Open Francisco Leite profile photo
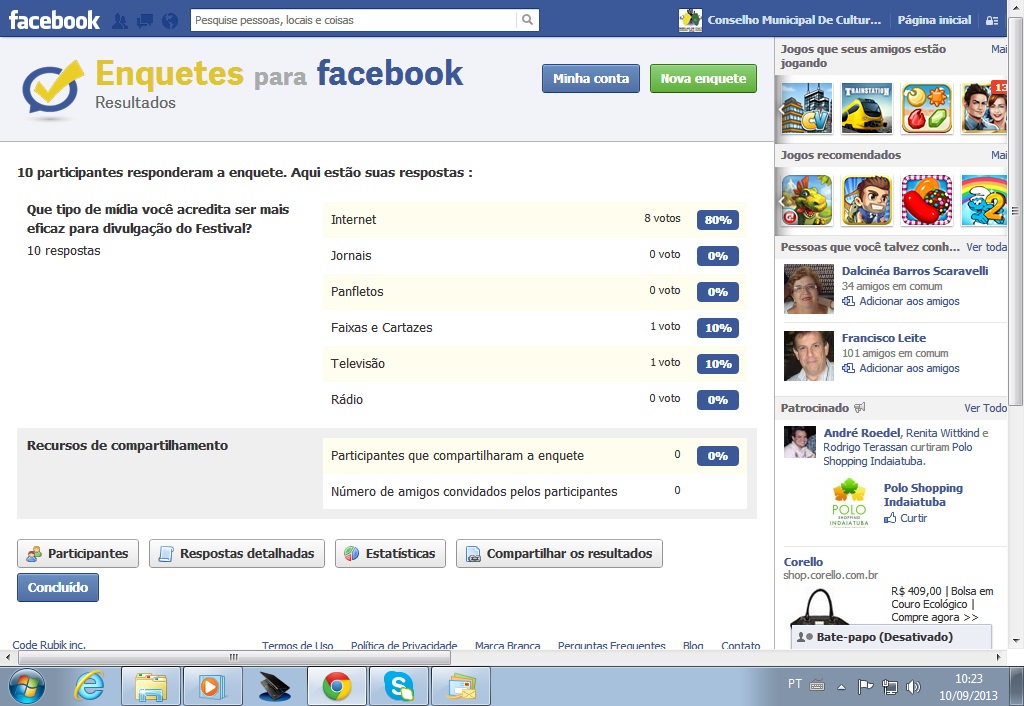This screenshot has width=1024, height=706. [808, 356]
